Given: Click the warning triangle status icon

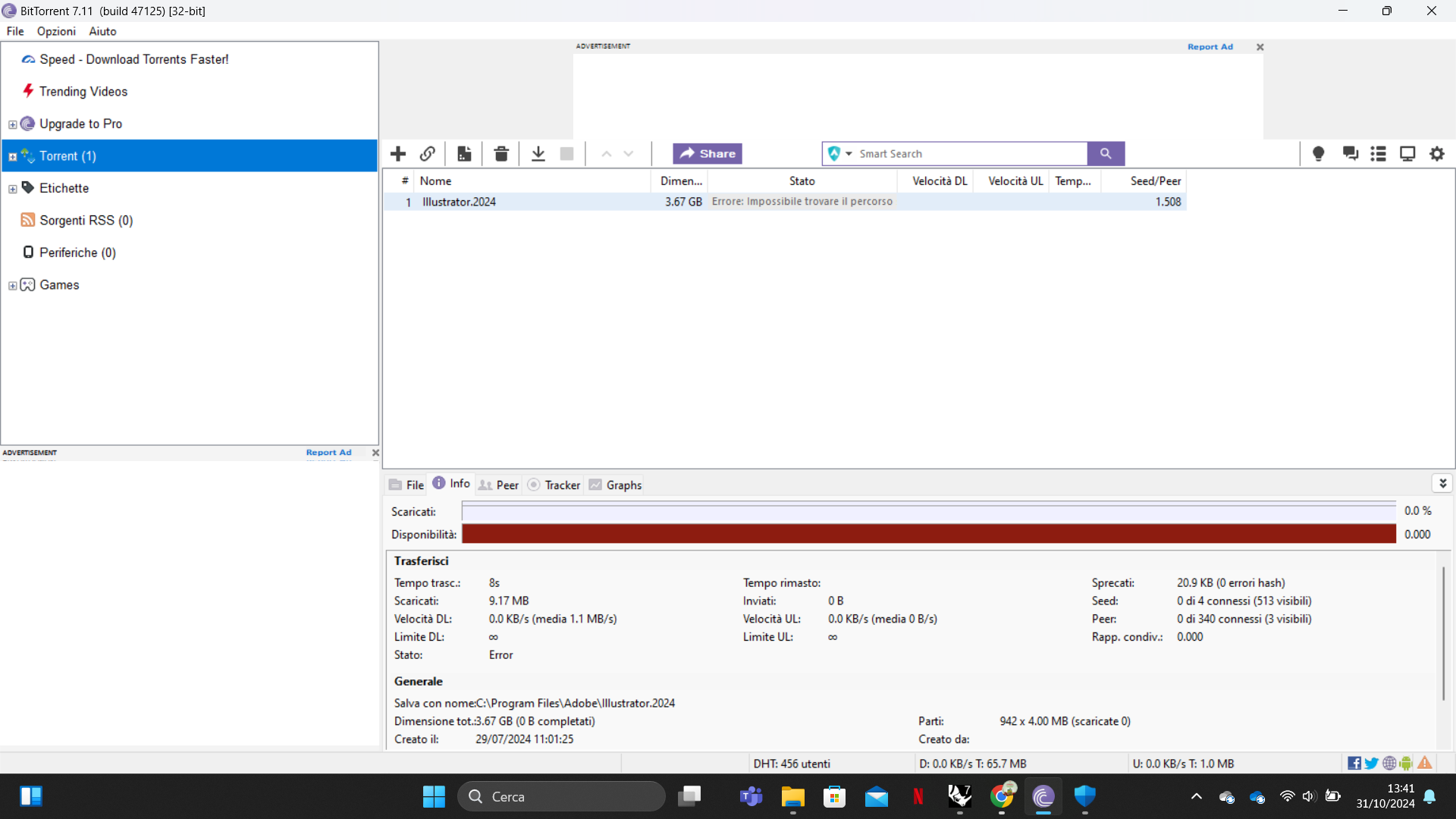Looking at the screenshot, I should [x=1425, y=764].
